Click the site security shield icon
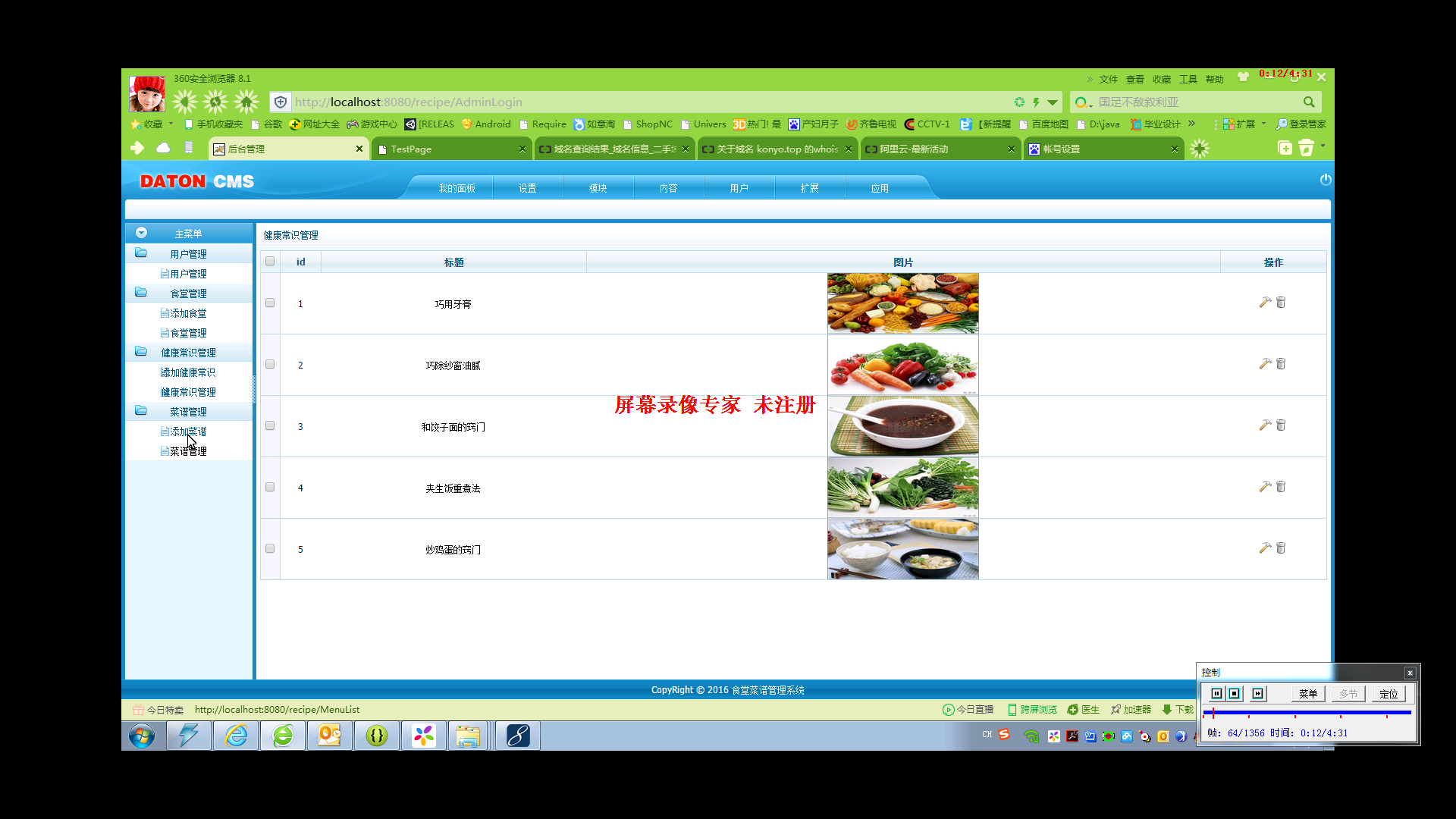The width and height of the screenshot is (1456, 819). tap(281, 102)
